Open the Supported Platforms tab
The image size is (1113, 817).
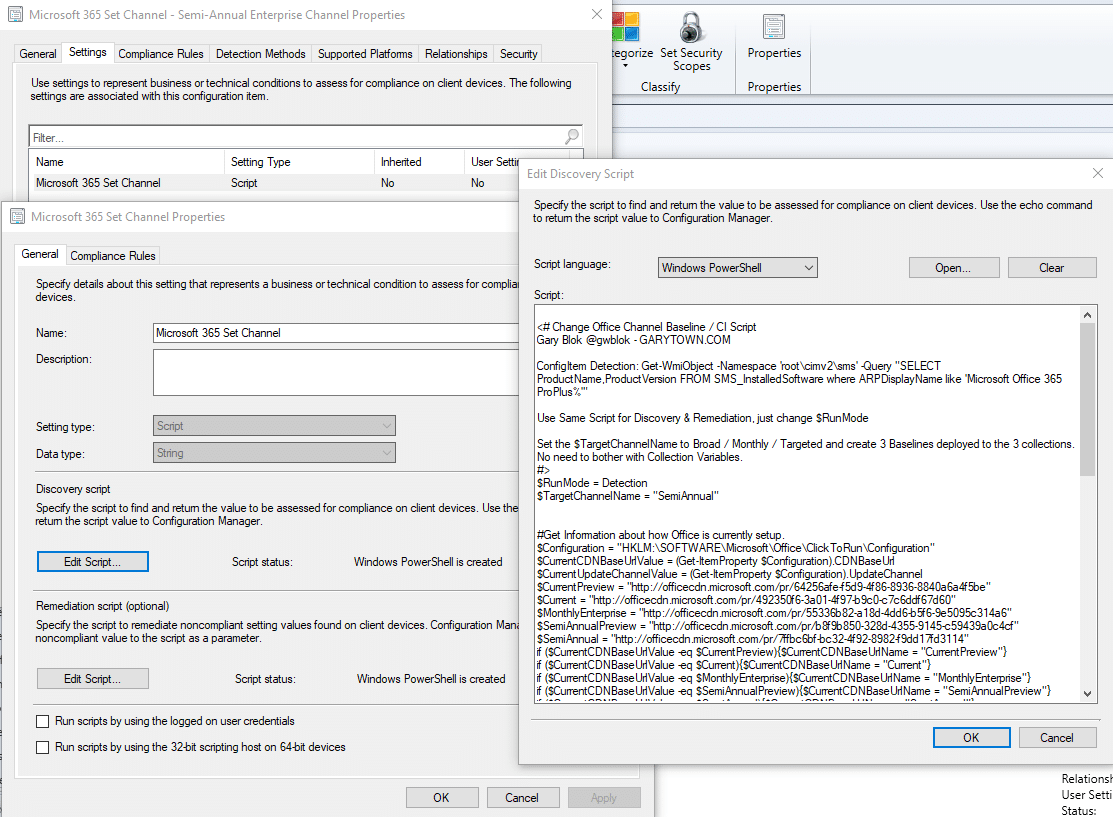[x=365, y=54]
